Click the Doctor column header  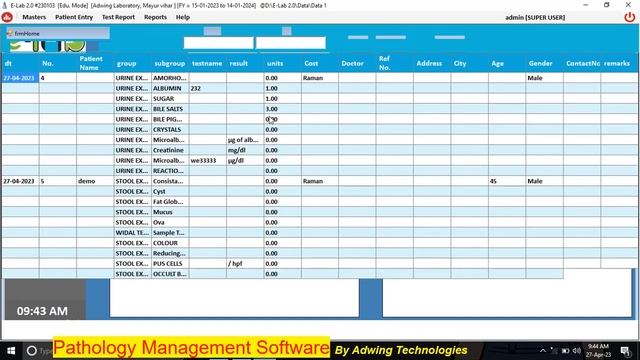pos(357,63)
